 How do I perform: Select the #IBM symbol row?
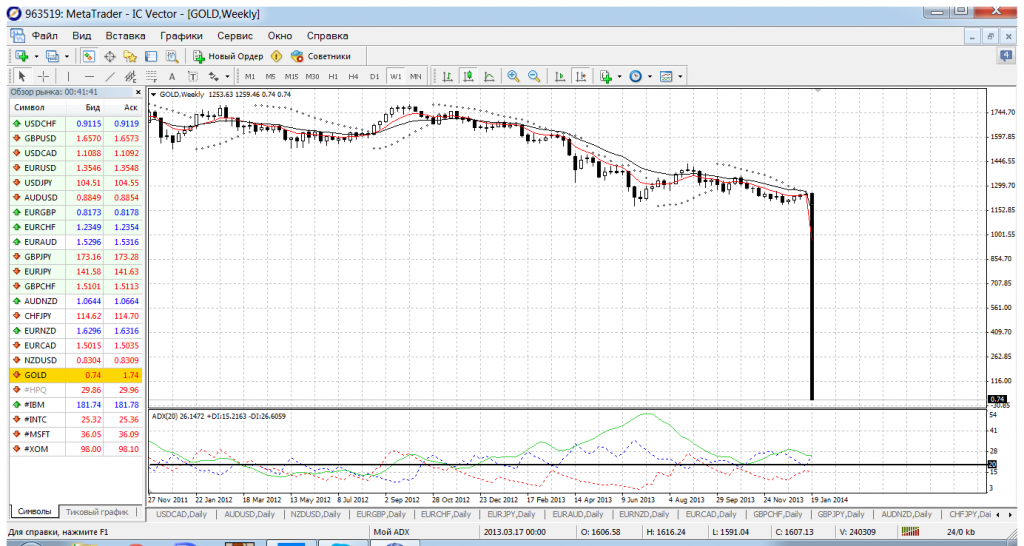(x=76, y=405)
